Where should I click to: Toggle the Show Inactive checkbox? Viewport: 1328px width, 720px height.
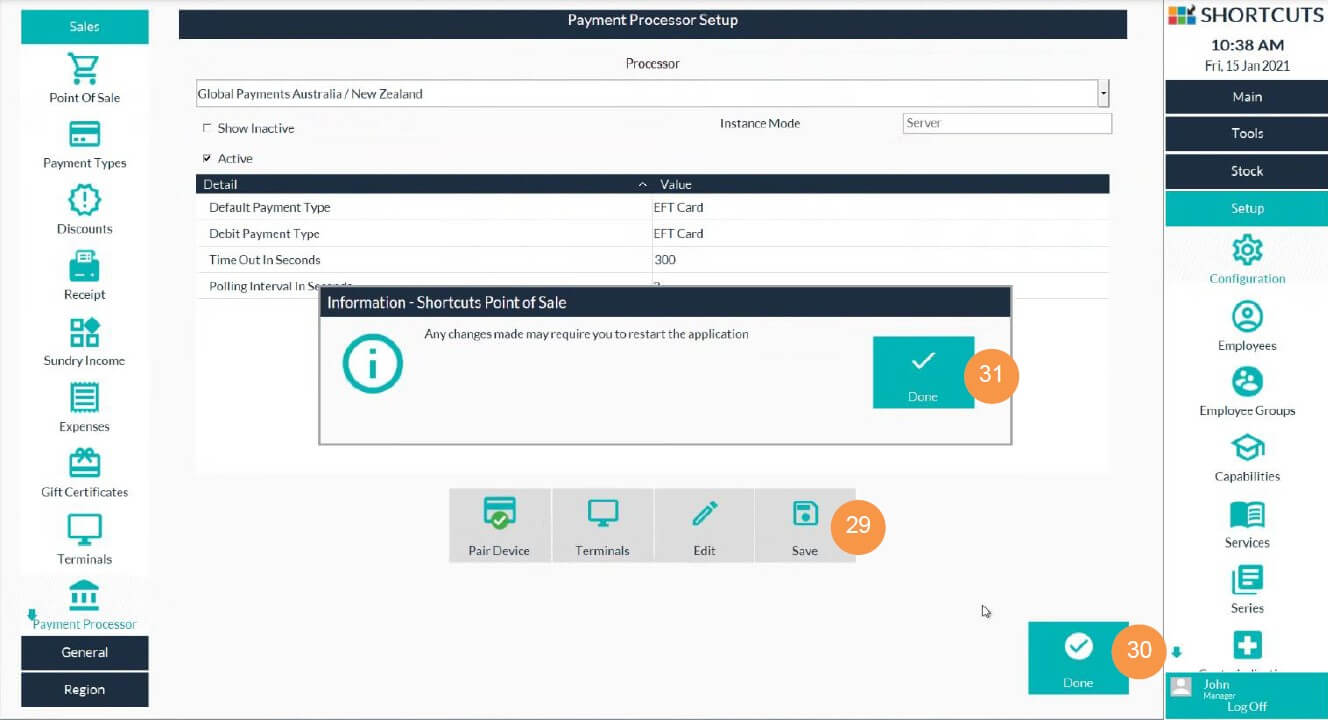tap(207, 128)
